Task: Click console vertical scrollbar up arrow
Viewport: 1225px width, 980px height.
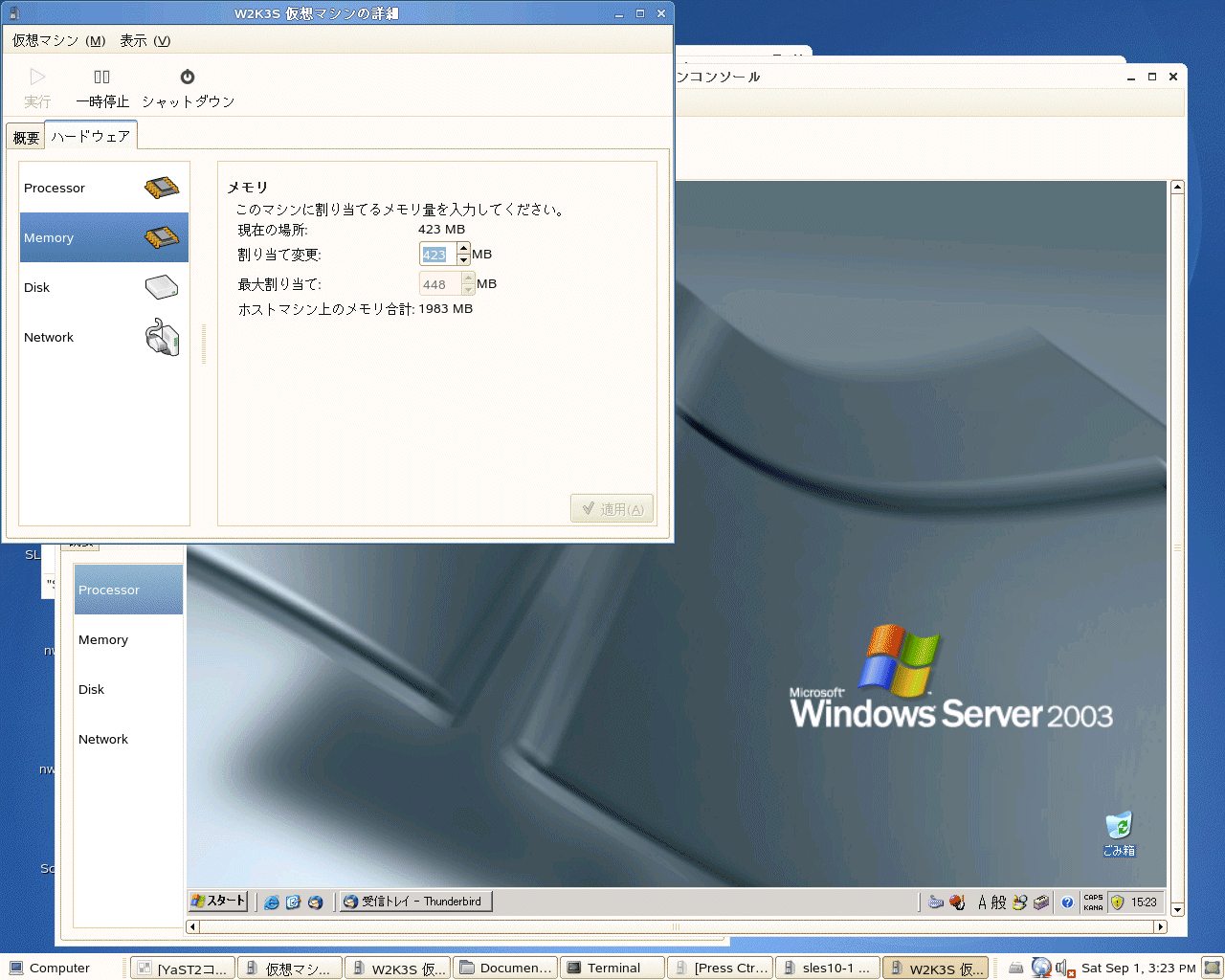Action: 1178,188
